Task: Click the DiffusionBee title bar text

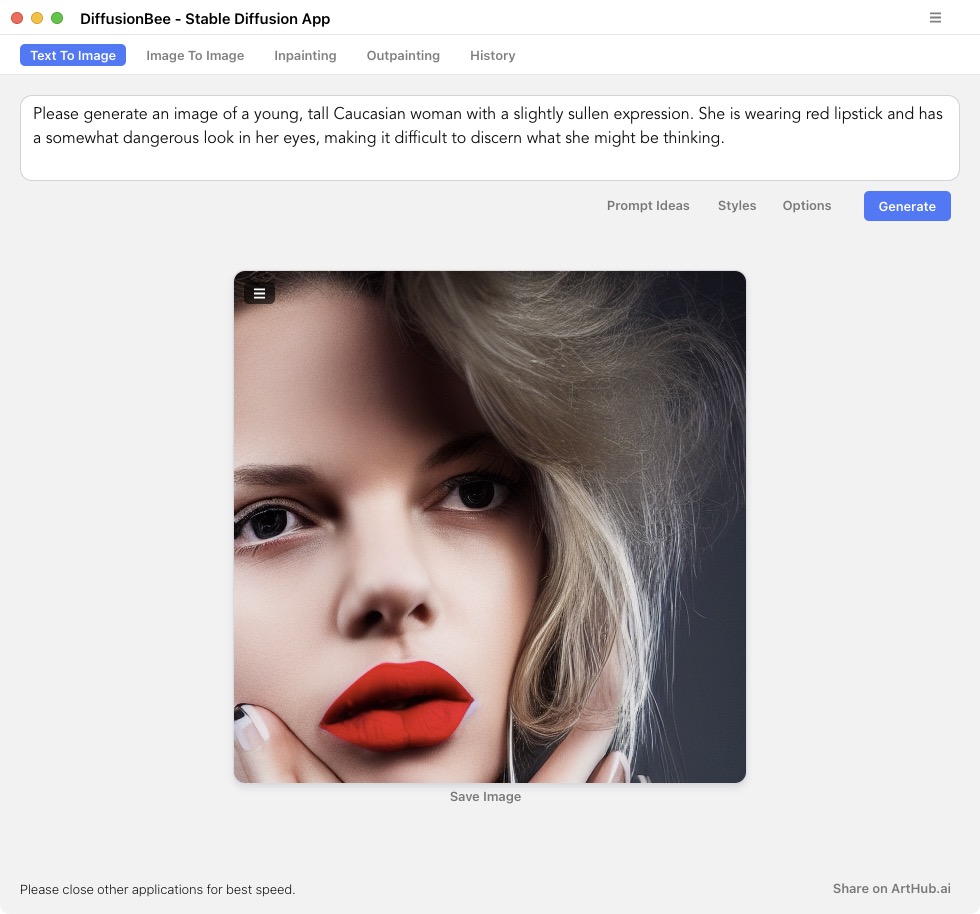Action: tap(205, 18)
